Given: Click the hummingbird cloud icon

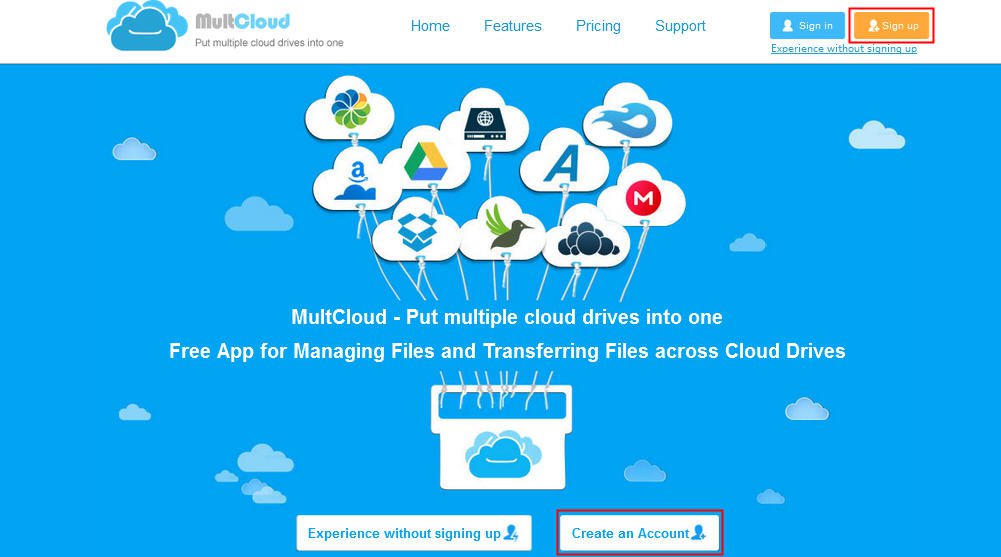Looking at the screenshot, I should tap(507, 228).
